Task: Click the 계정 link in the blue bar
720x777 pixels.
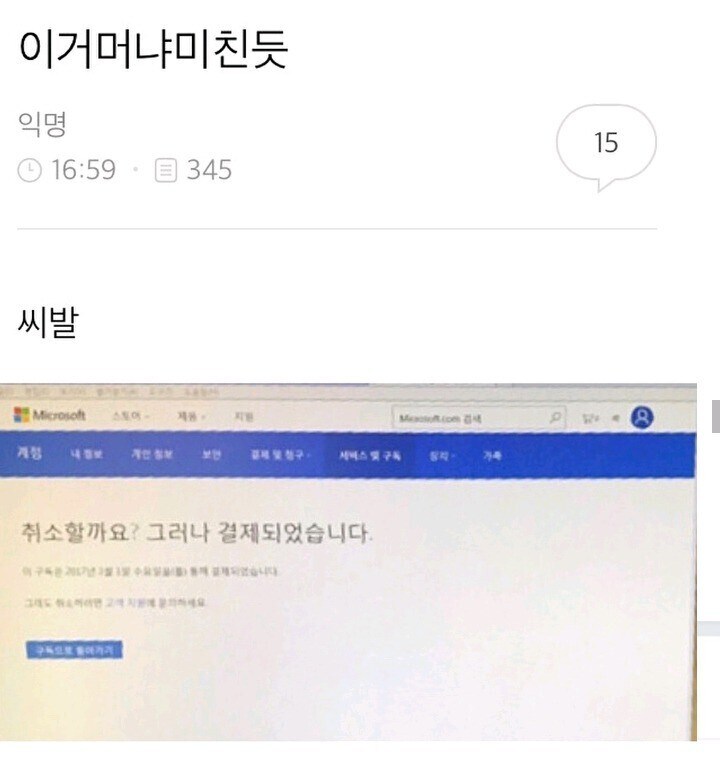Action: (x=30, y=452)
